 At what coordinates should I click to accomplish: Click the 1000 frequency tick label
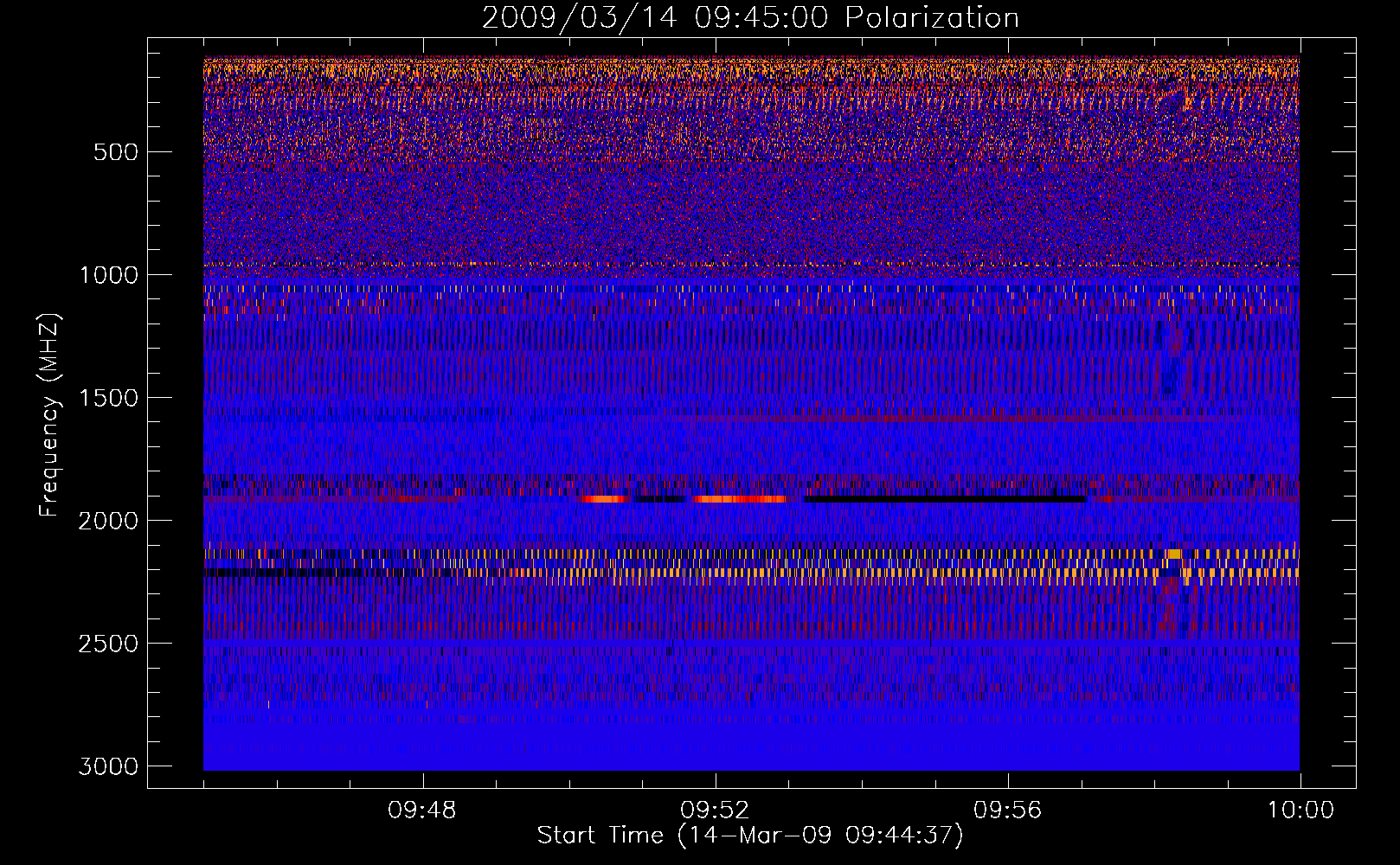108,275
